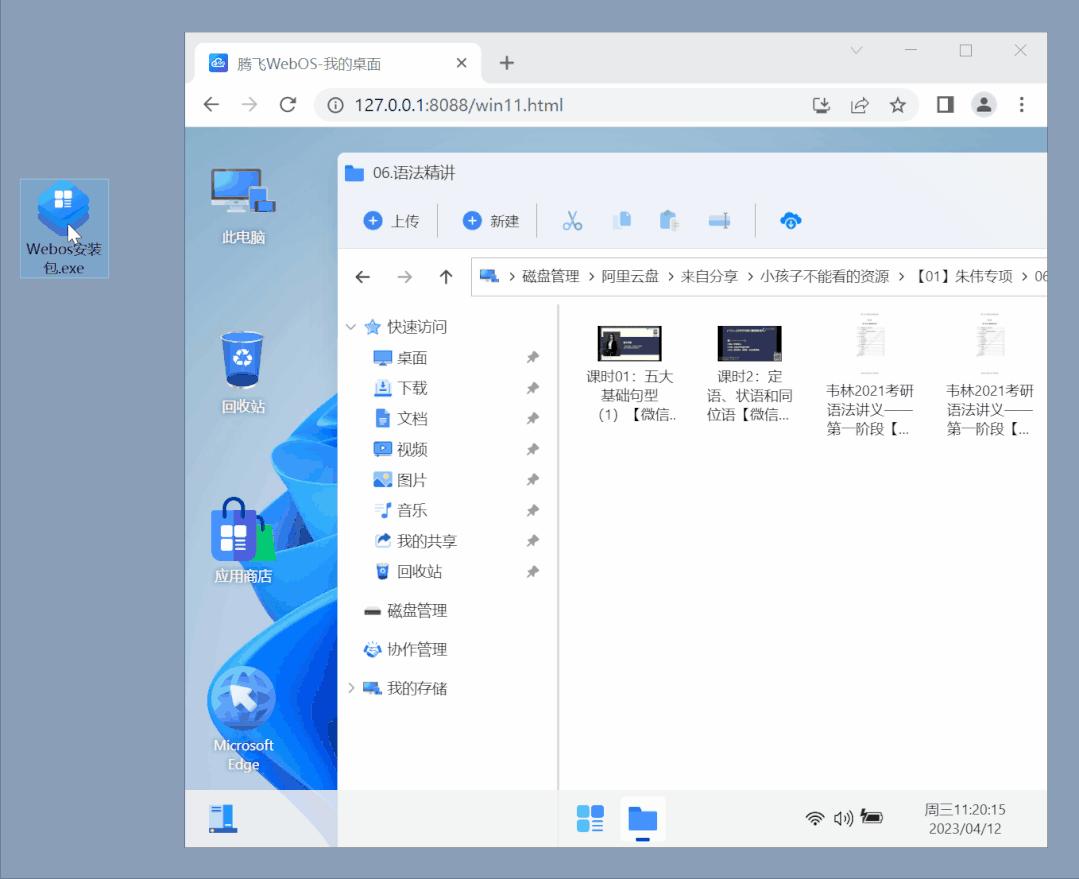
Task: Click the cloud download icon in the toolbar
Action: click(790, 220)
